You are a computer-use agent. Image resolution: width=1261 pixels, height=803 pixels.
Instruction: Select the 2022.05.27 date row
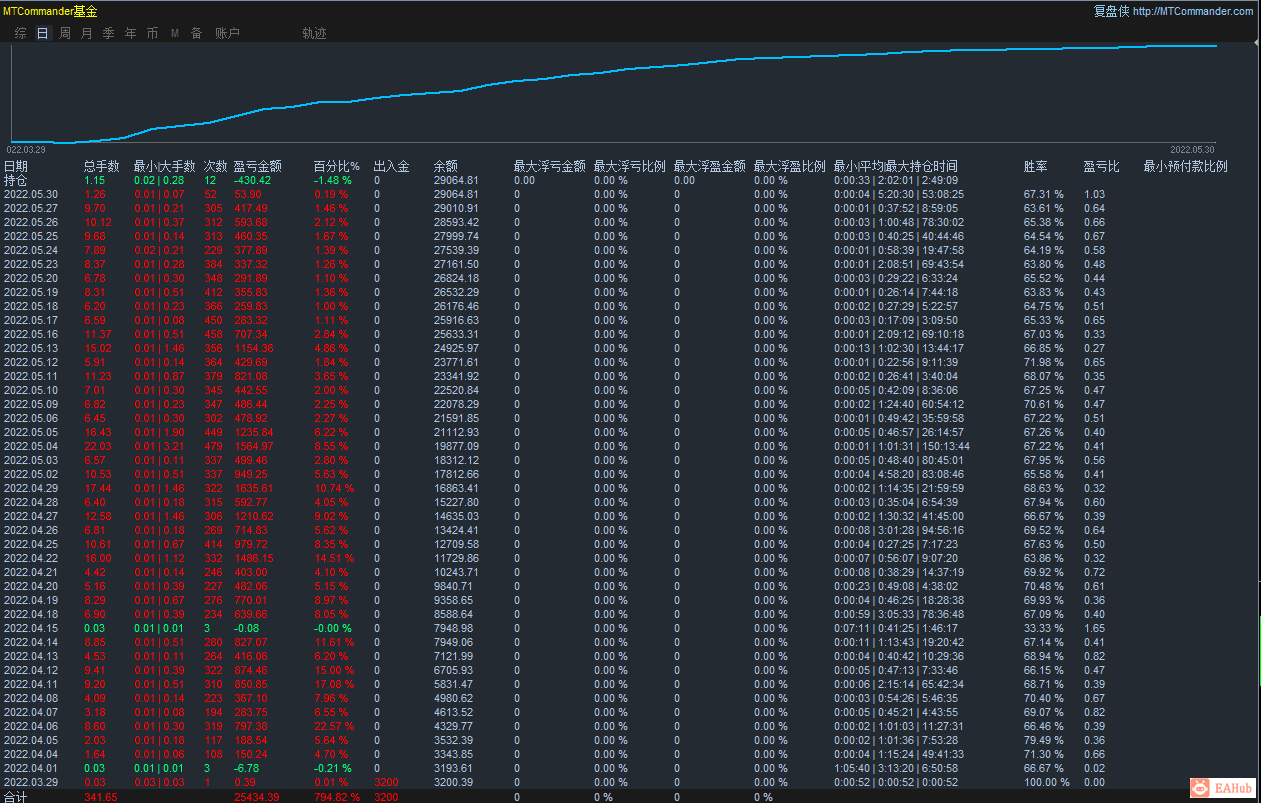tap(31, 208)
